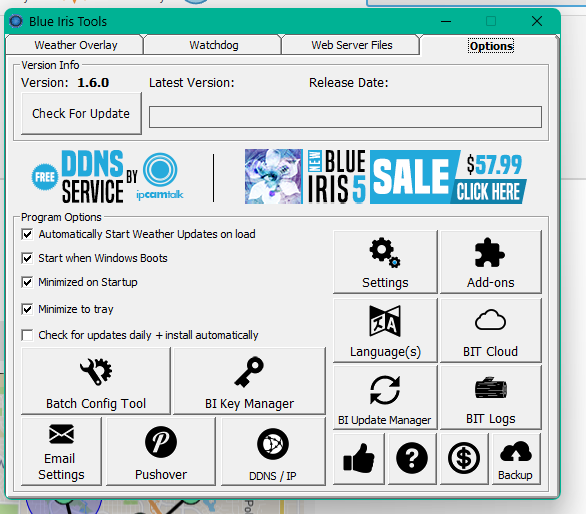The image size is (586, 514).
Task: Launch the Batch Config Tool
Action: [x=96, y=381]
